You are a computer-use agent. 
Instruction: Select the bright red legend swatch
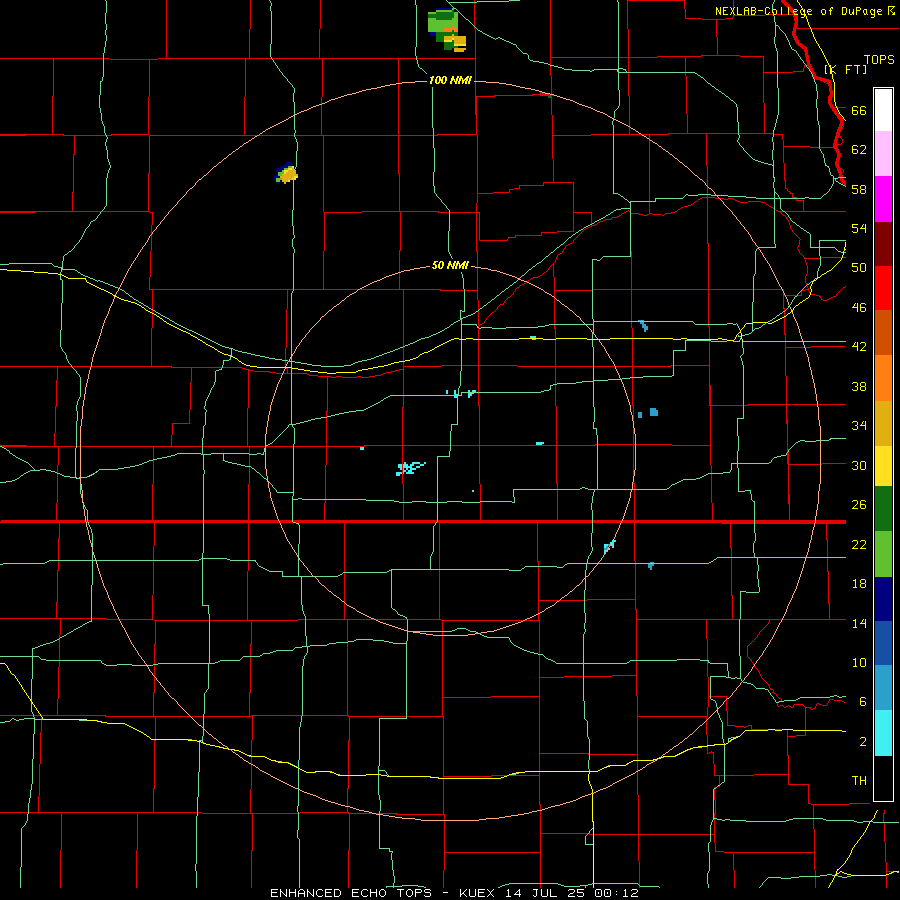pos(883,288)
